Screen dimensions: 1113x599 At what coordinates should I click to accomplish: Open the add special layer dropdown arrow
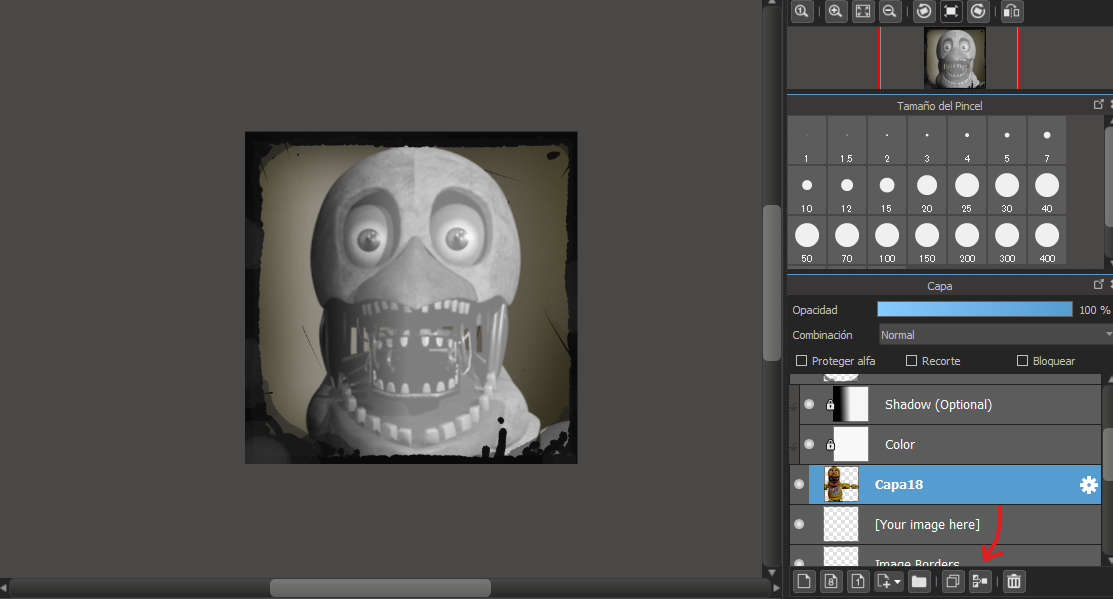click(897, 581)
